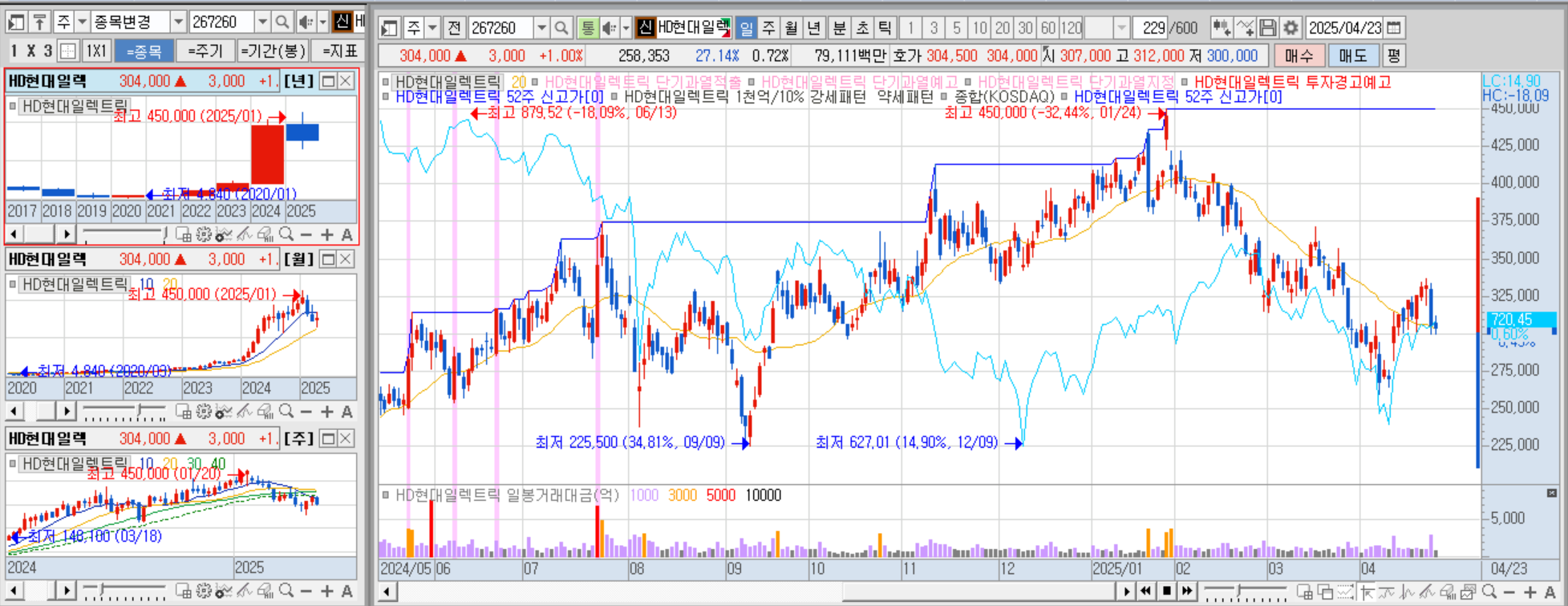This screenshot has height=606, width=1568.
Task: Open the calendar date picker icon
Action: [x=1395, y=28]
